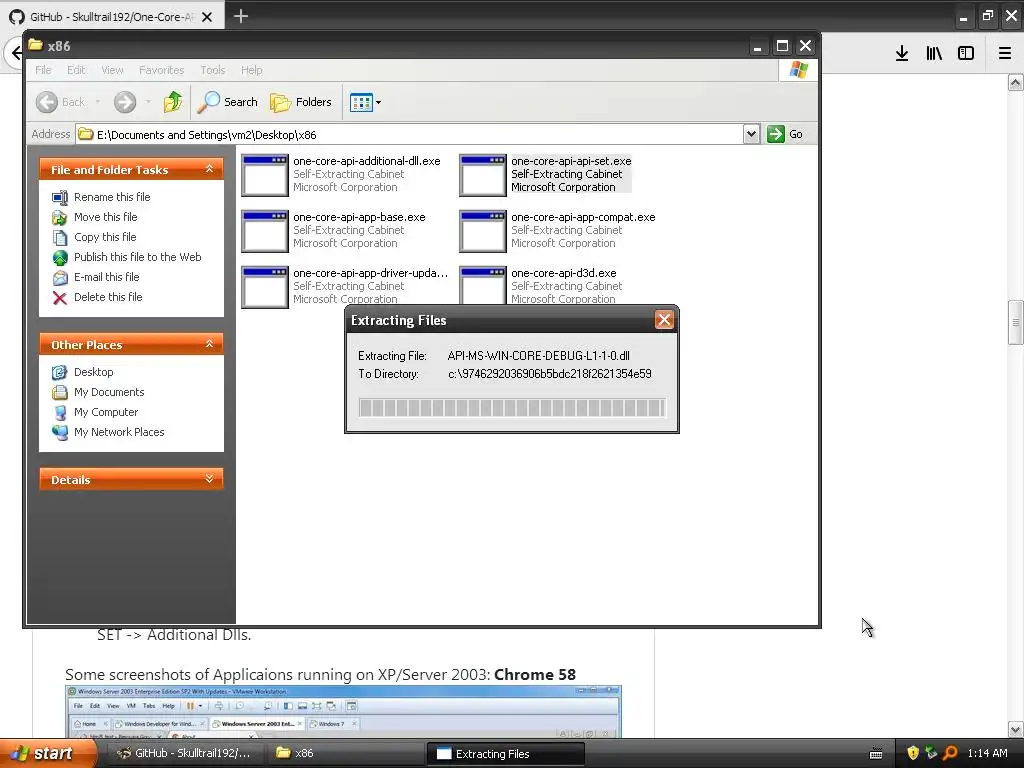Click Delete this file
The image size is (1024, 768).
pos(108,297)
